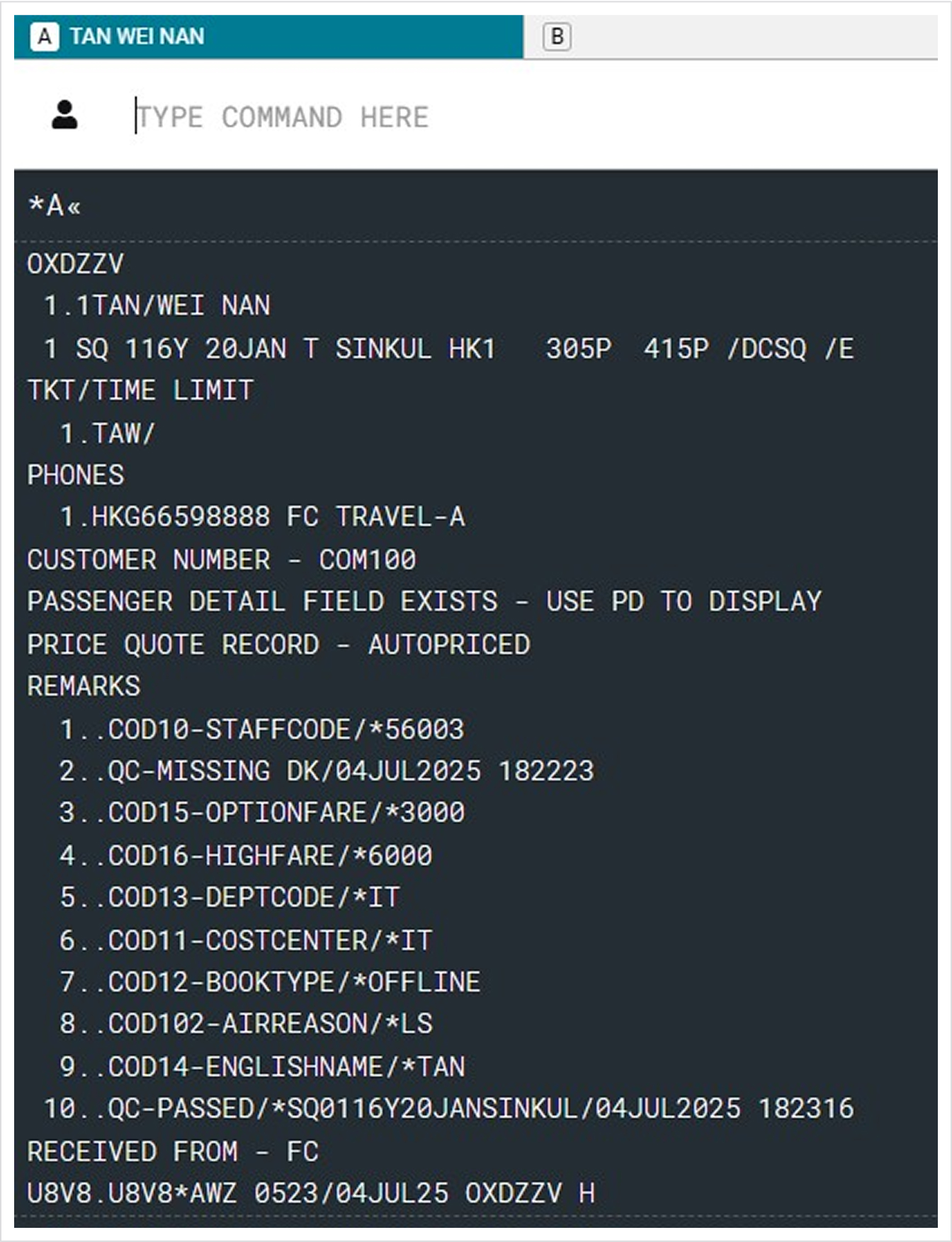Open the empty B work area tab

(730, 36)
